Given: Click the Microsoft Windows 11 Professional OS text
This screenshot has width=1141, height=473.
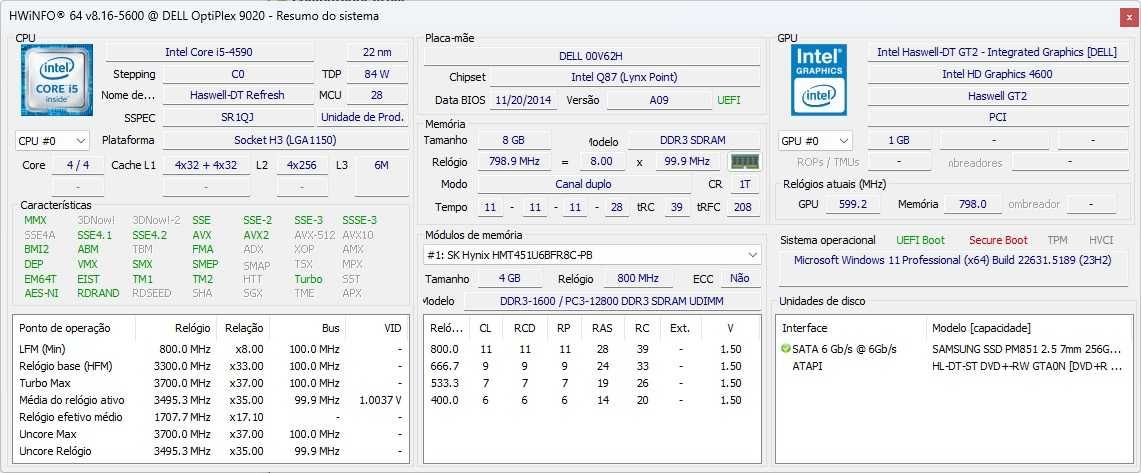Looking at the screenshot, I should [953, 260].
